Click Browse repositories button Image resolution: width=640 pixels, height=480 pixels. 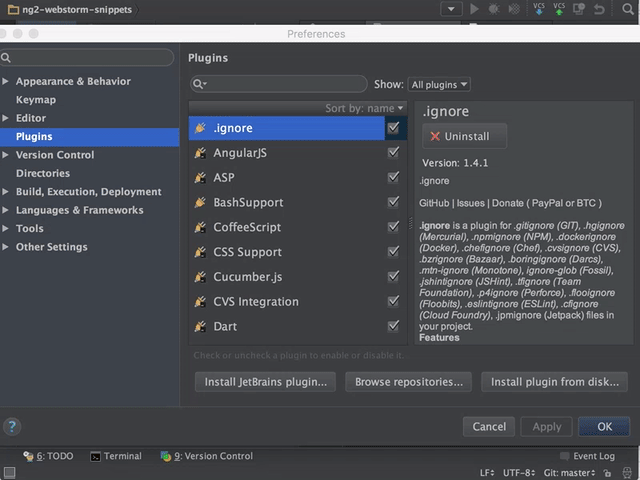click(x=409, y=382)
